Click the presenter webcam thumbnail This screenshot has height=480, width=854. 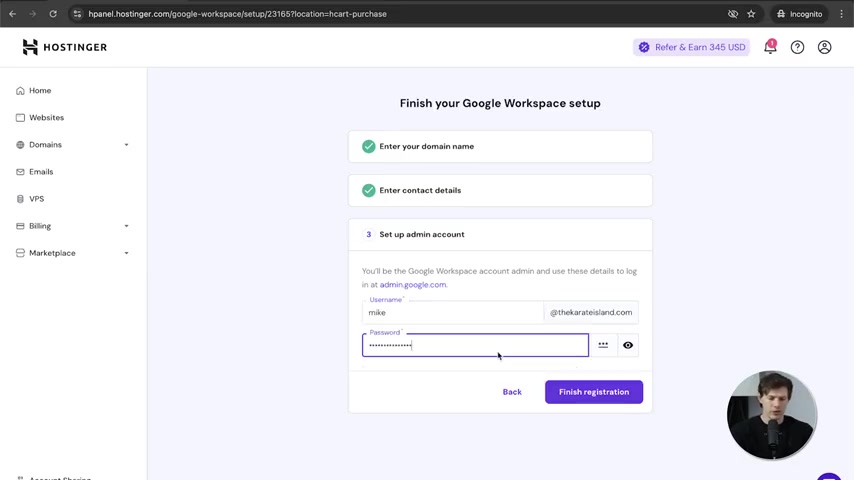click(772, 415)
